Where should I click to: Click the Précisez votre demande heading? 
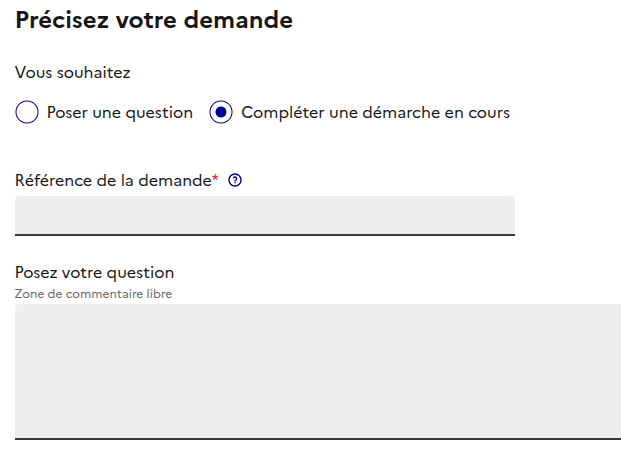click(x=154, y=20)
